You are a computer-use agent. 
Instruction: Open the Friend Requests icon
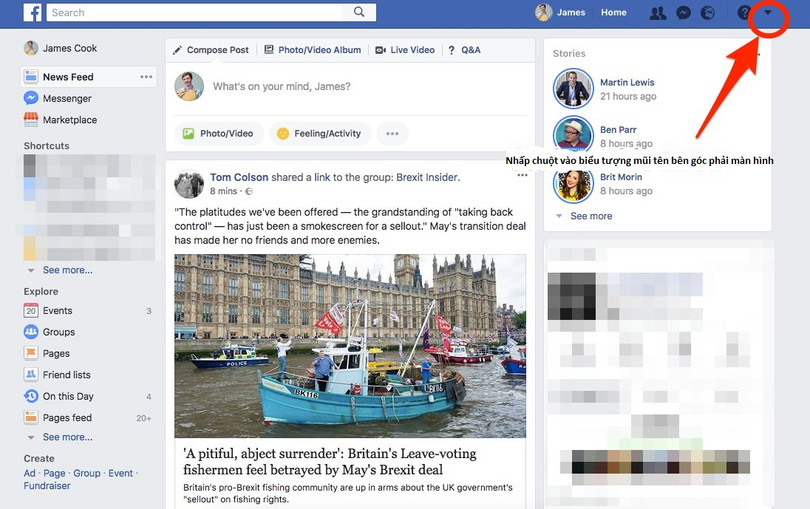pos(658,13)
